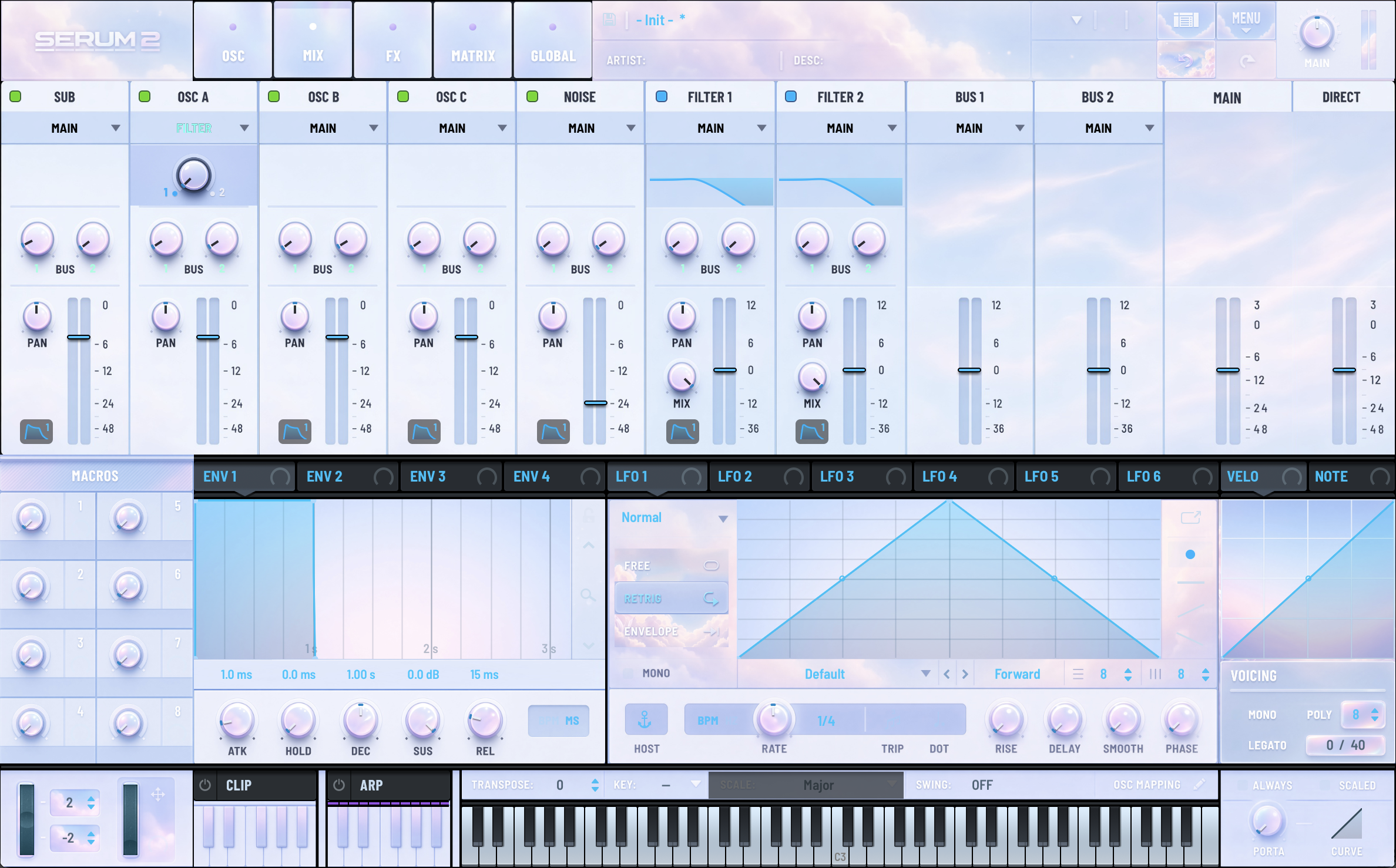The width and height of the screenshot is (1396, 868).
Task: Click the ENV 2 modulation source handle
Action: click(x=384, y=476)
